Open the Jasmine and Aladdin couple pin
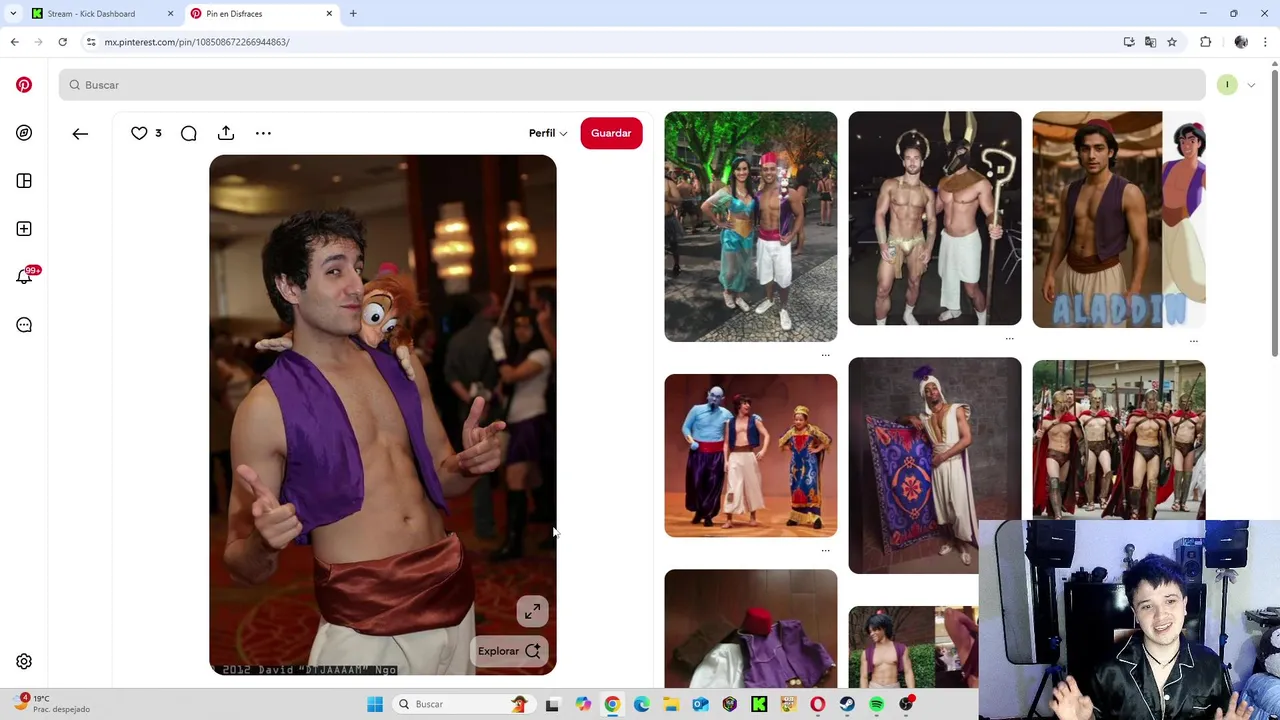1280x720 pixels. click(751, 227)
